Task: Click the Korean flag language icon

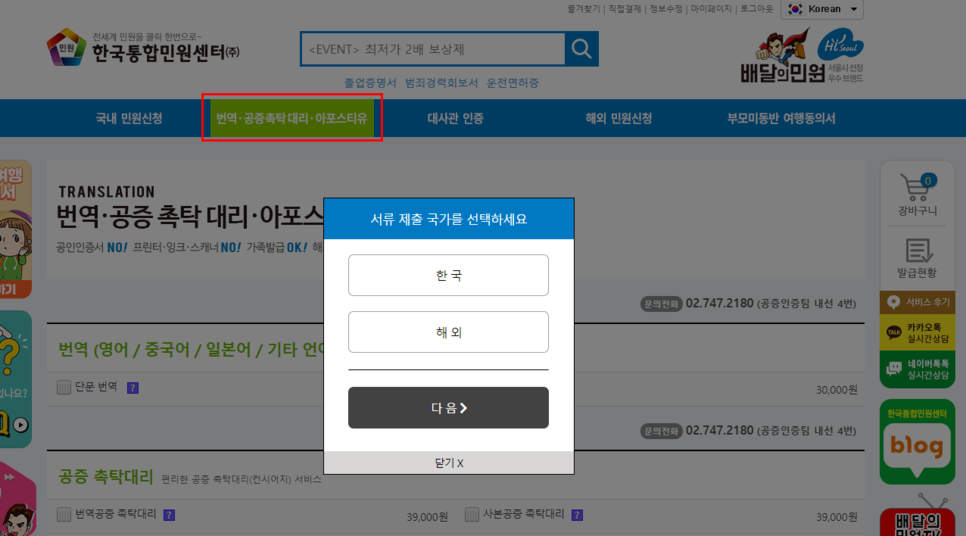Action: pos(795,9)
